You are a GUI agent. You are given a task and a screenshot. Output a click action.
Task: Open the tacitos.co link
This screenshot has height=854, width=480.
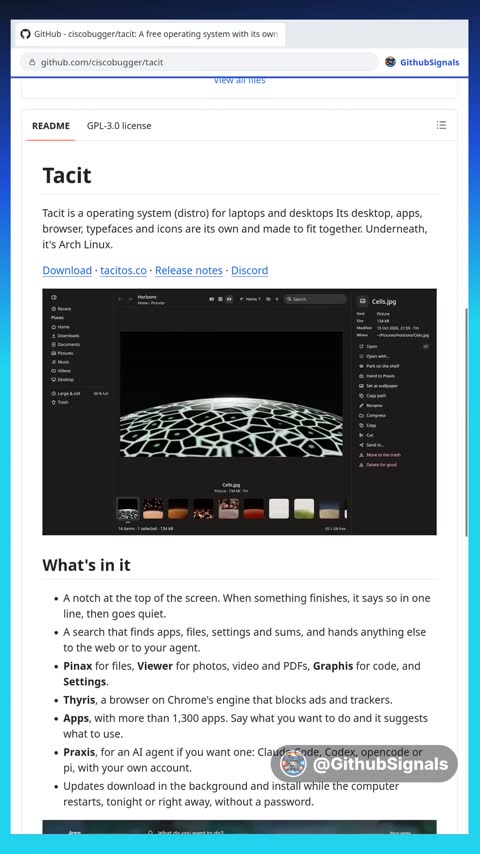[x=123, y=271]
